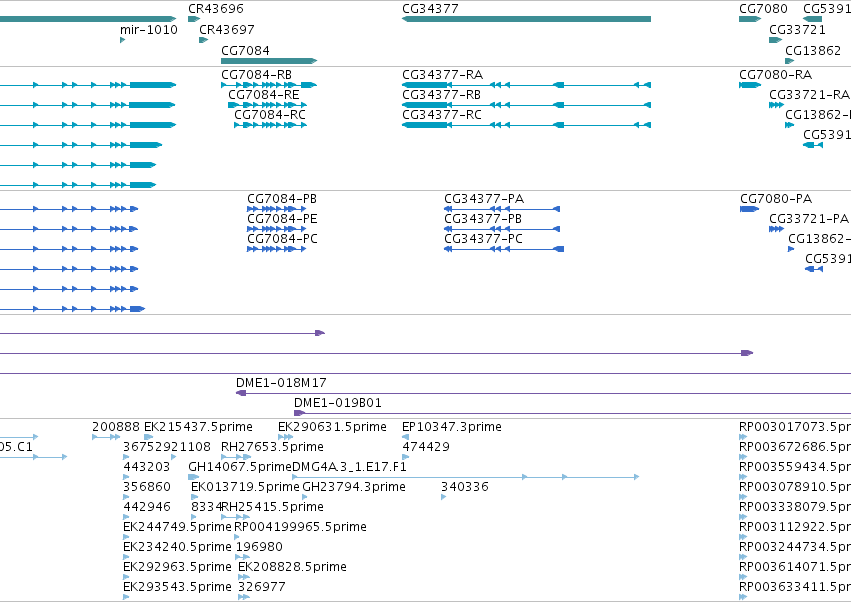The height and width of the screenshot is (602, 851).
Task: Click the CR43696 gene label
Action: pyautogui.click(x=216, y=9)
